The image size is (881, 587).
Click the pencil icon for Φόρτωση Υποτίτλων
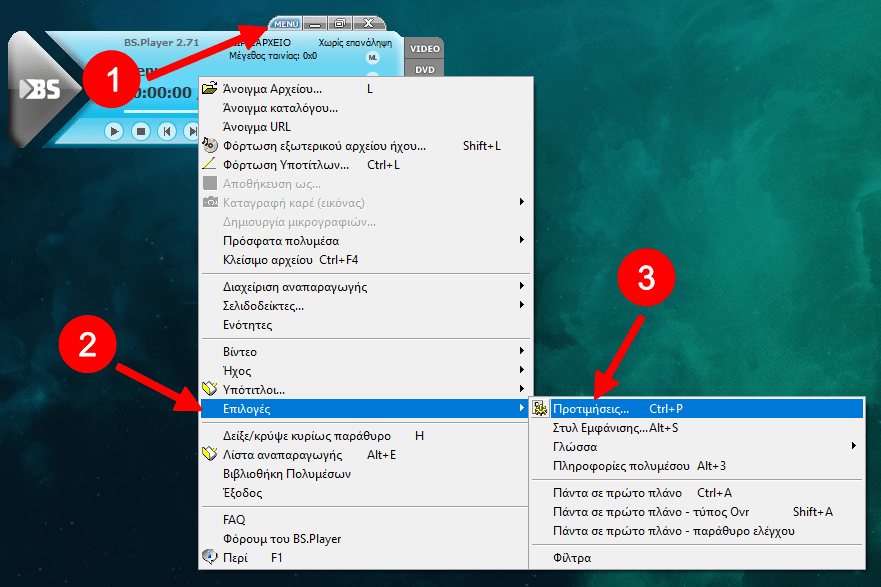[210, 165]
